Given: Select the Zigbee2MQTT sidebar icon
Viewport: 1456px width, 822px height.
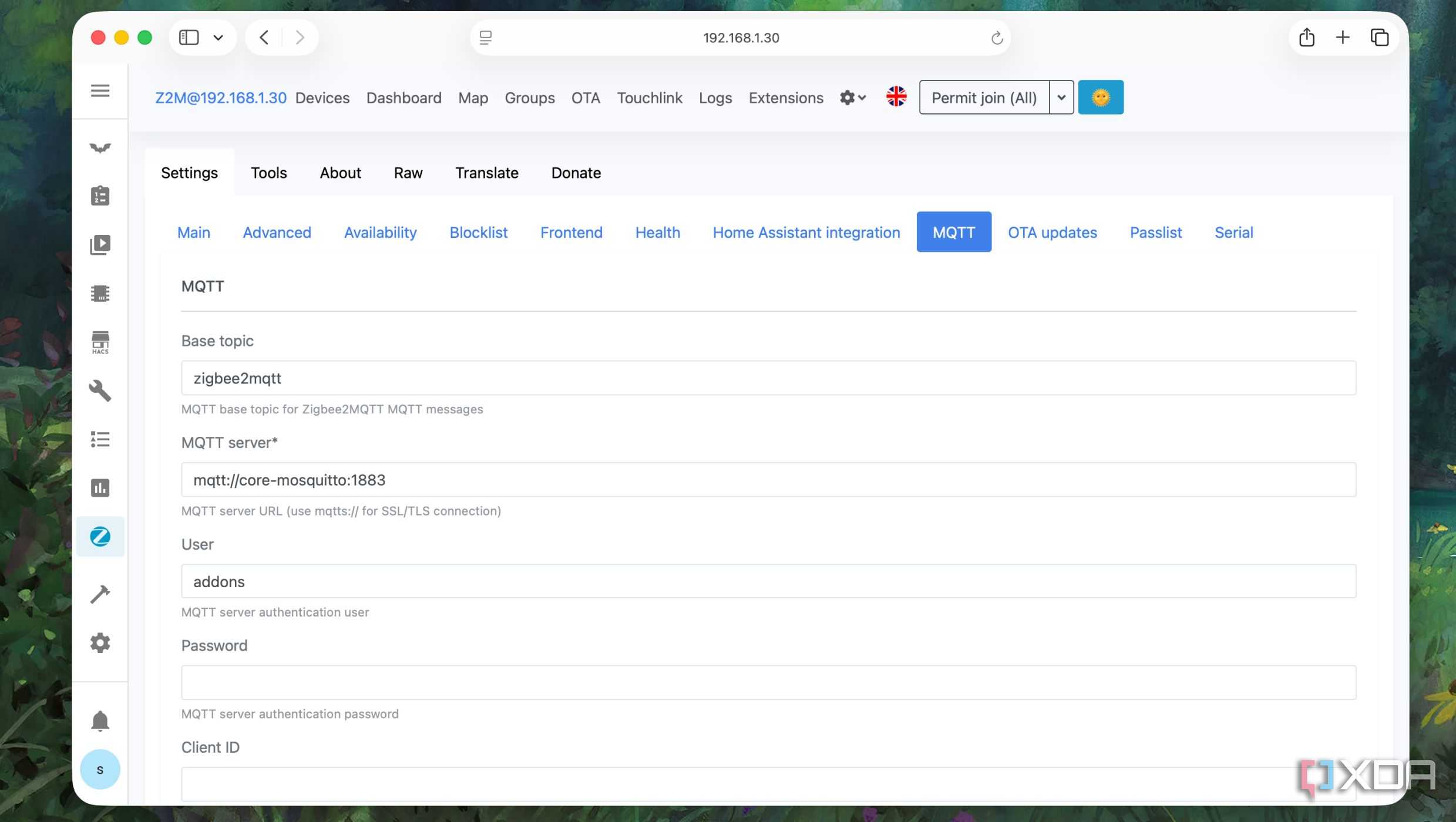Looking at the screenshot, I should tap(100, 536).
